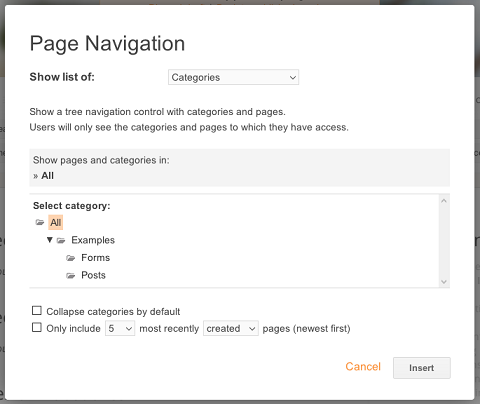Click the Insert button
Viewport: 480px width, 404px height.
(422, 368)
